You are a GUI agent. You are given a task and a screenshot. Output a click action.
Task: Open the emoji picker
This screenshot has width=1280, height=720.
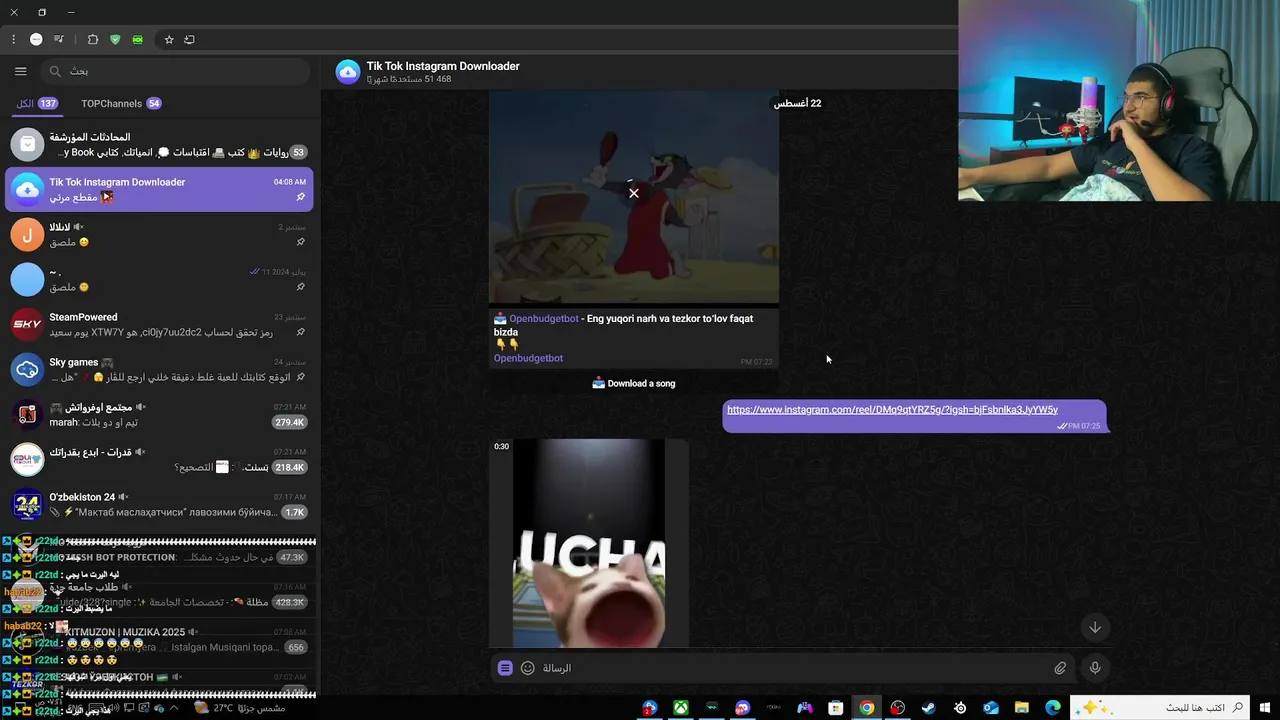click(x=528, y=668)
